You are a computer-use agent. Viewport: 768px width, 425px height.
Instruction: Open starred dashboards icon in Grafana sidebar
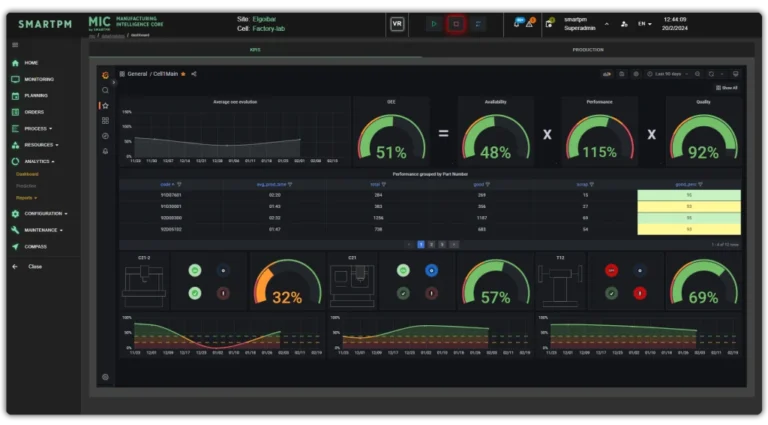(105, 106)
